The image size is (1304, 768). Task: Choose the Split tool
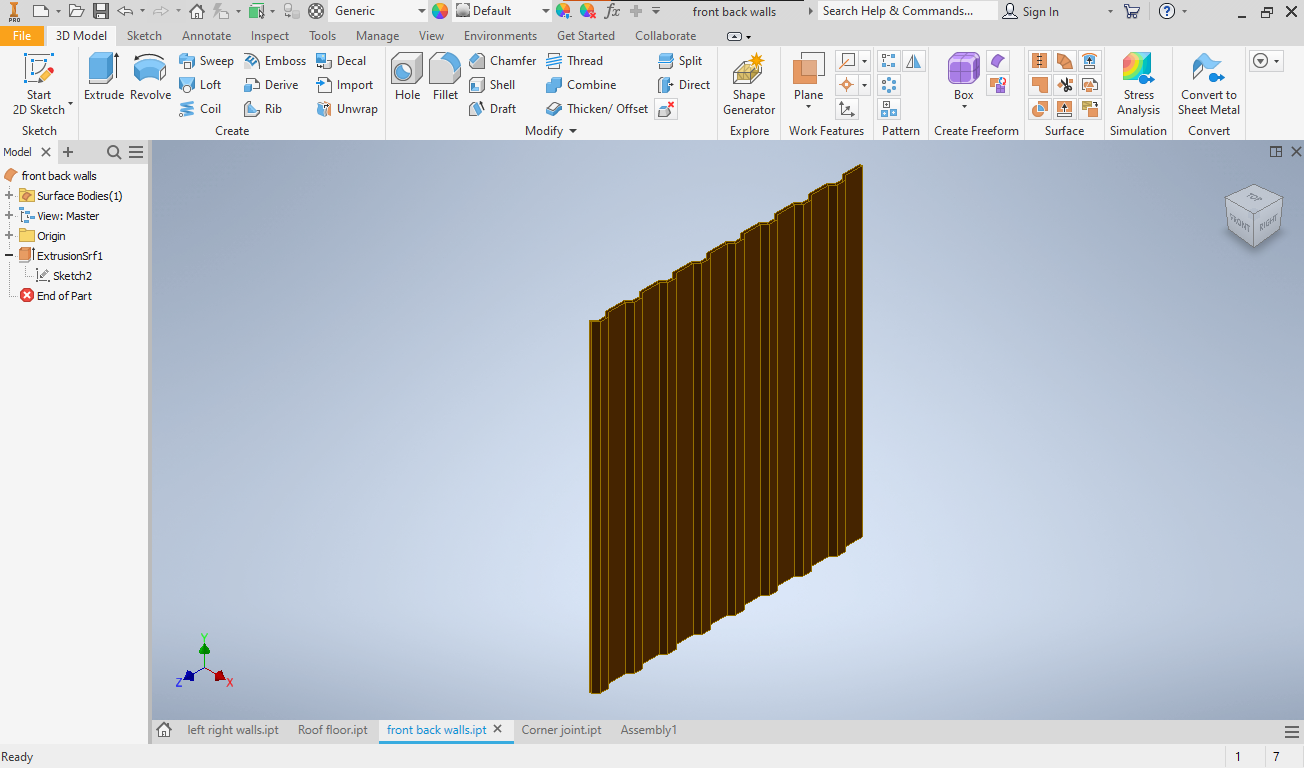[x=680, y=61]
